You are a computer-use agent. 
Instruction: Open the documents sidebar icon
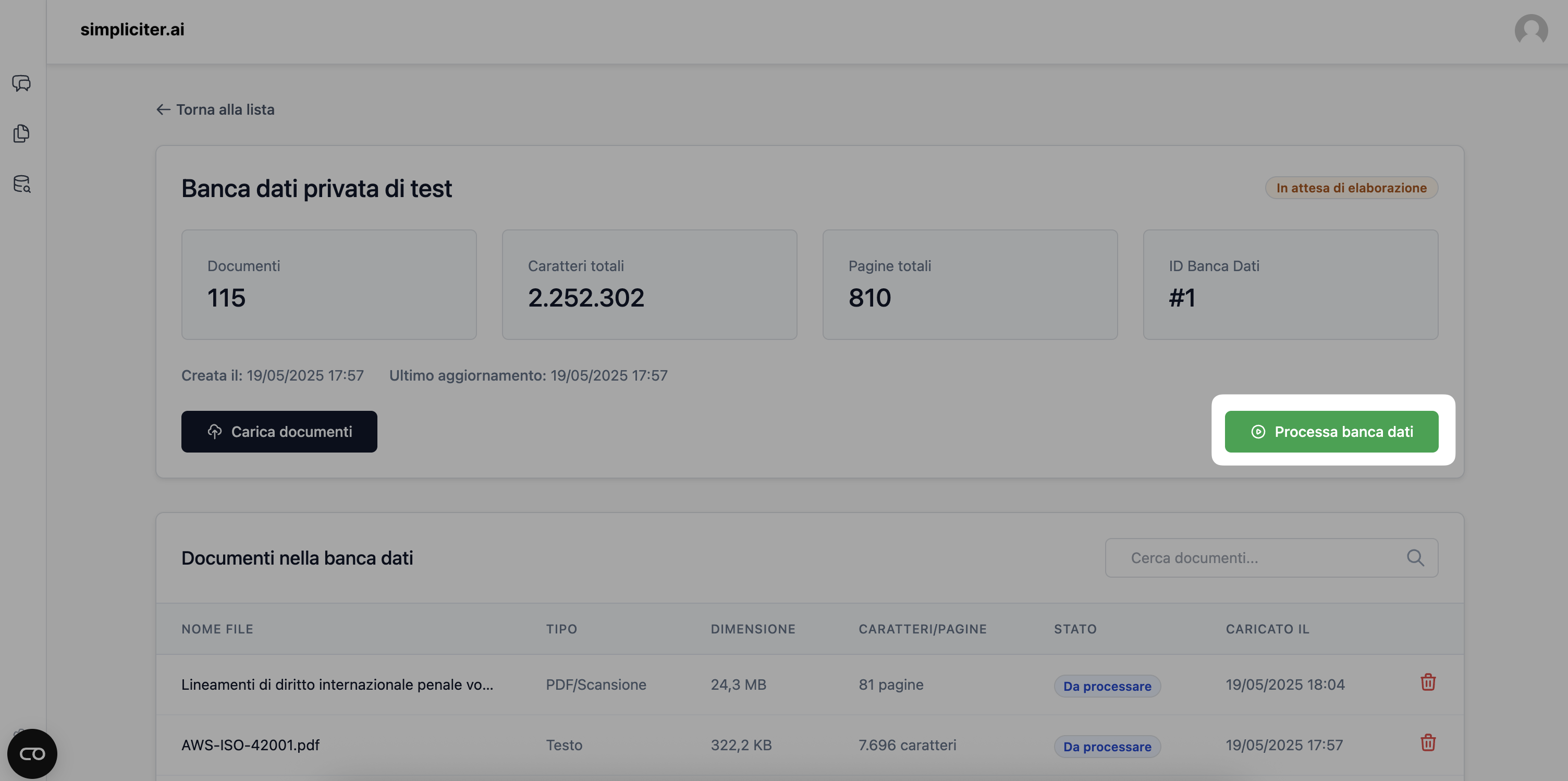coord(21,133)
